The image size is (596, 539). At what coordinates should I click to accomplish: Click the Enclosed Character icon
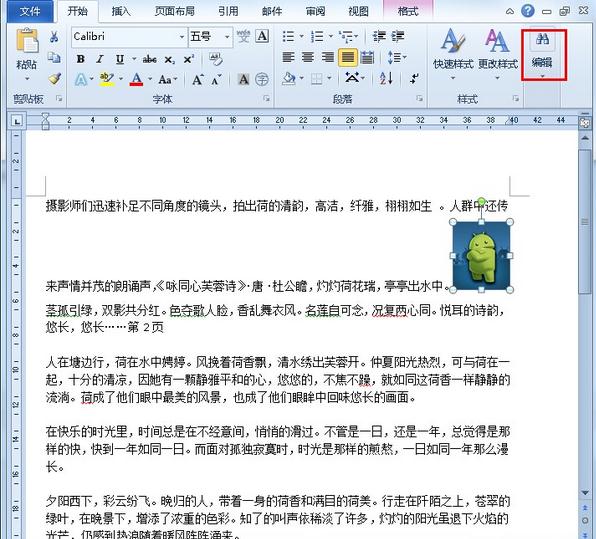[262, 79]
